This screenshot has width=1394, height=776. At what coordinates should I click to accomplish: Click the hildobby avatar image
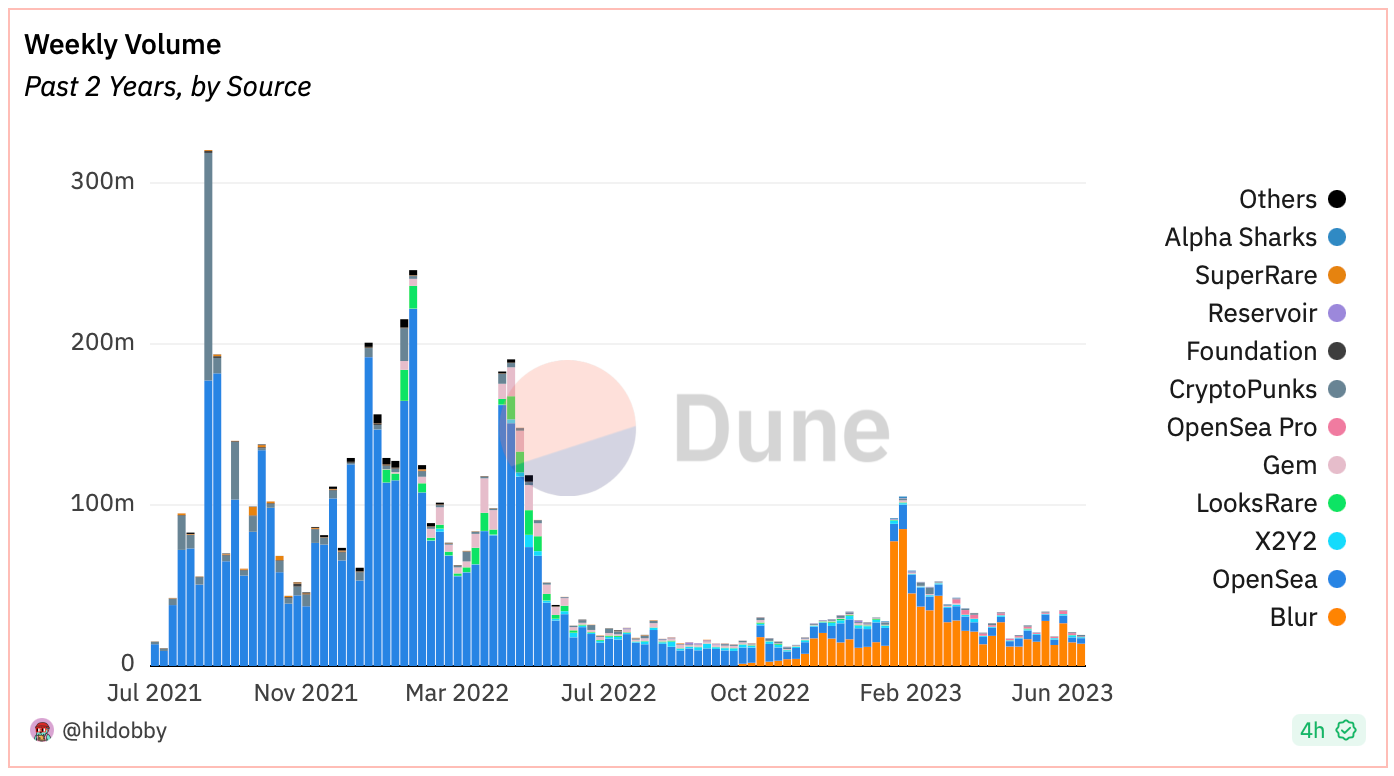tap(42, 731)
